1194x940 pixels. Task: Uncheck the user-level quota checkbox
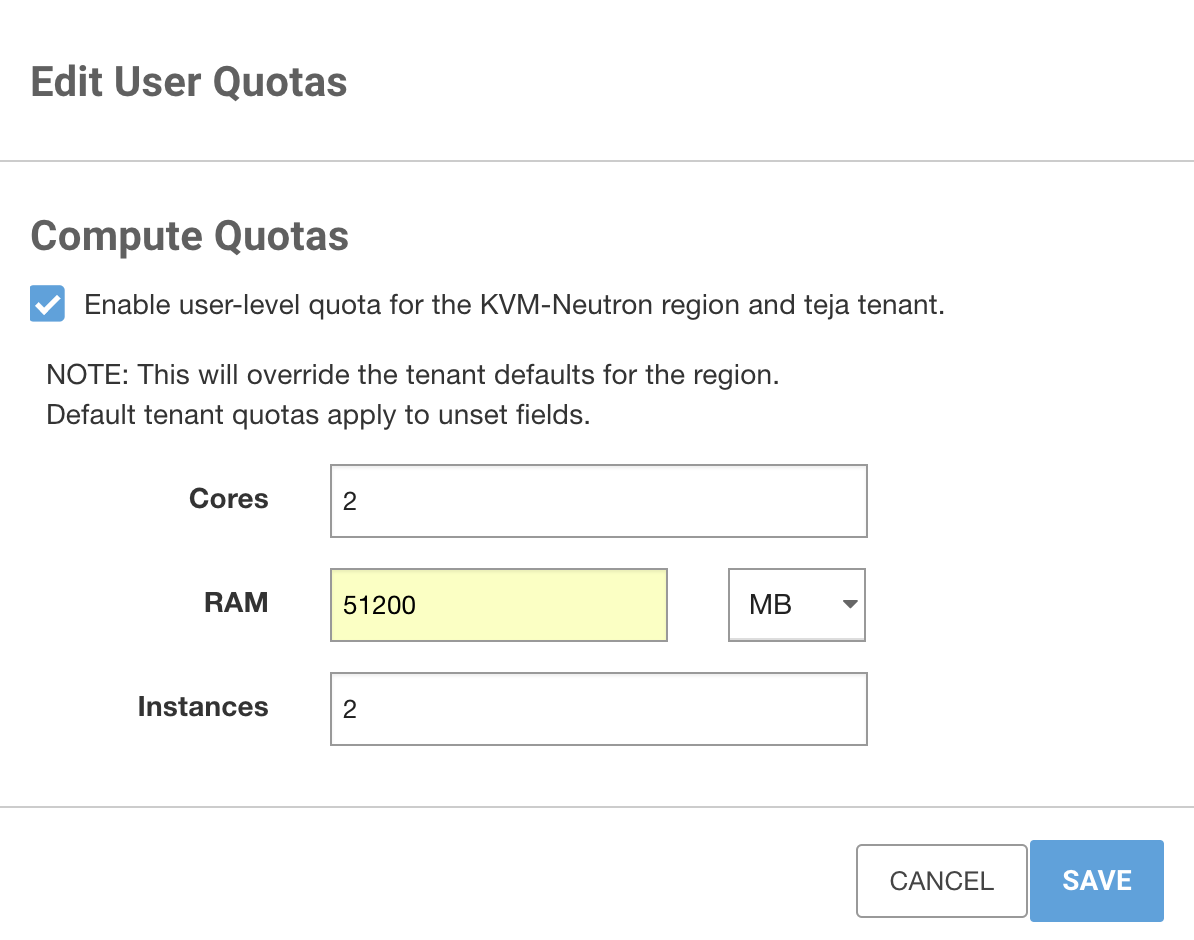[x=48, y=303]
